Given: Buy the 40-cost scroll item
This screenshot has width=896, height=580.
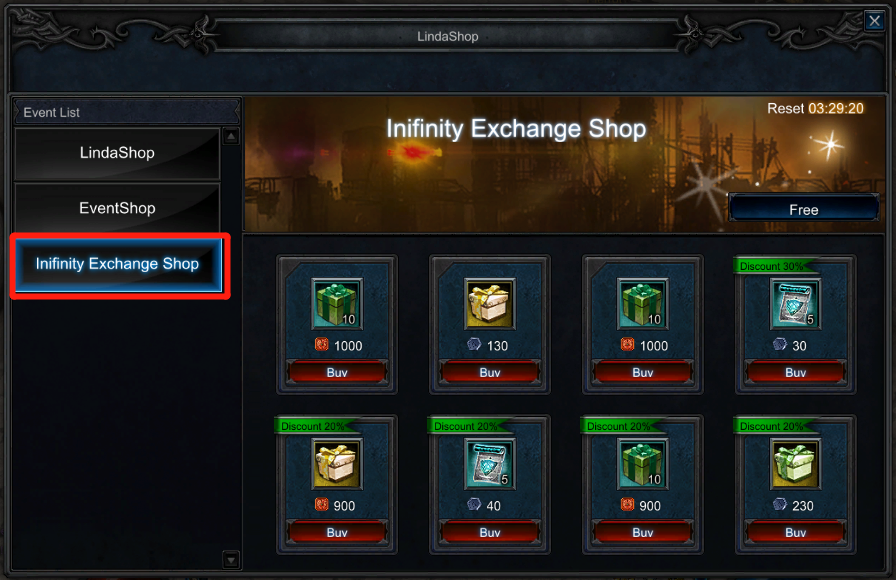Looking at the screenshot, I should click(490, 532).
